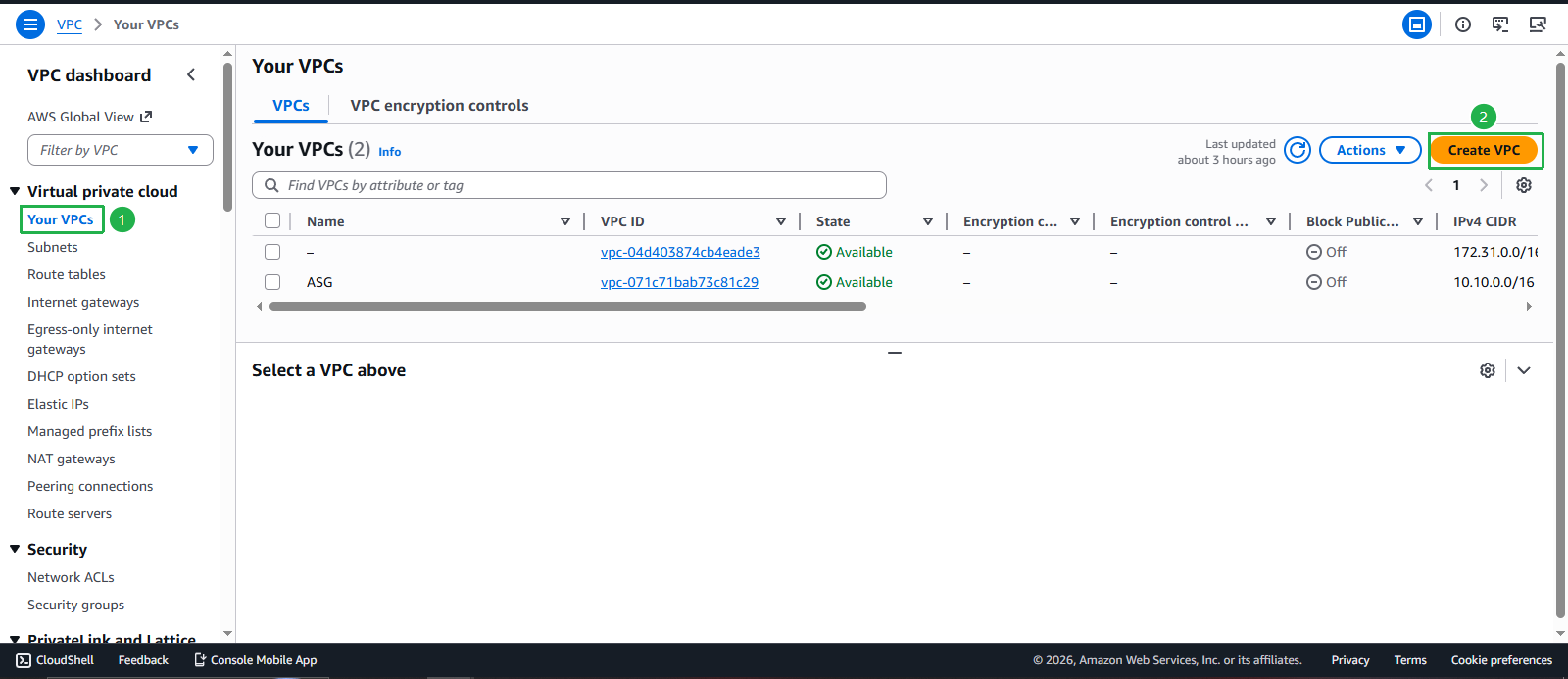This screenshot has height=679, width=1568.
Task: Collapse details panel with chevron
Action: coord(1524,370)
